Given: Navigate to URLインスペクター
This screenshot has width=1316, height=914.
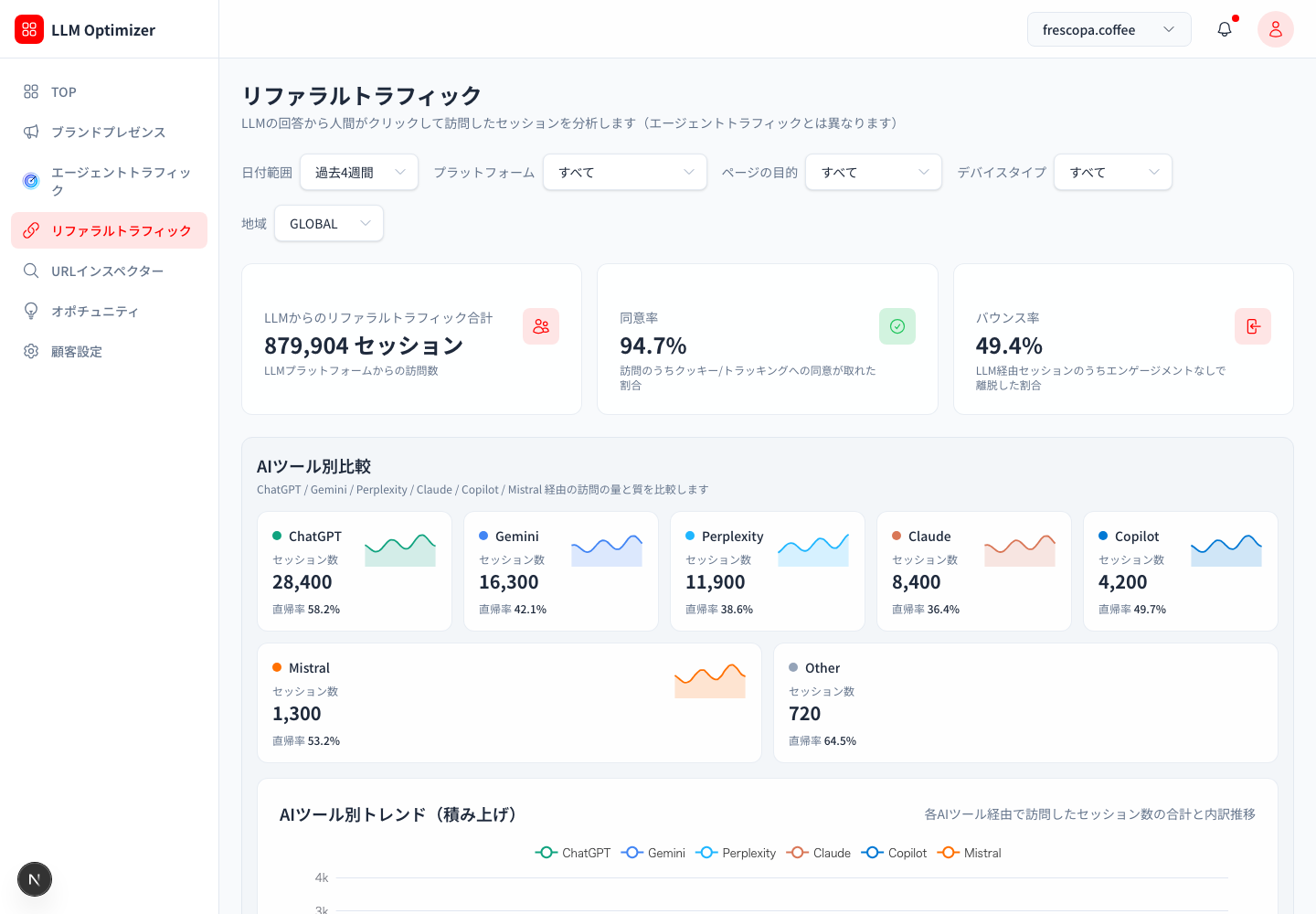Looking at the screenshot, I should [x=109, y=271].
